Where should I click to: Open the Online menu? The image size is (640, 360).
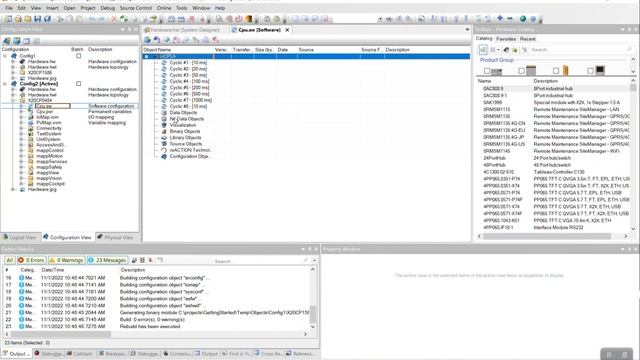click(164, 8)
